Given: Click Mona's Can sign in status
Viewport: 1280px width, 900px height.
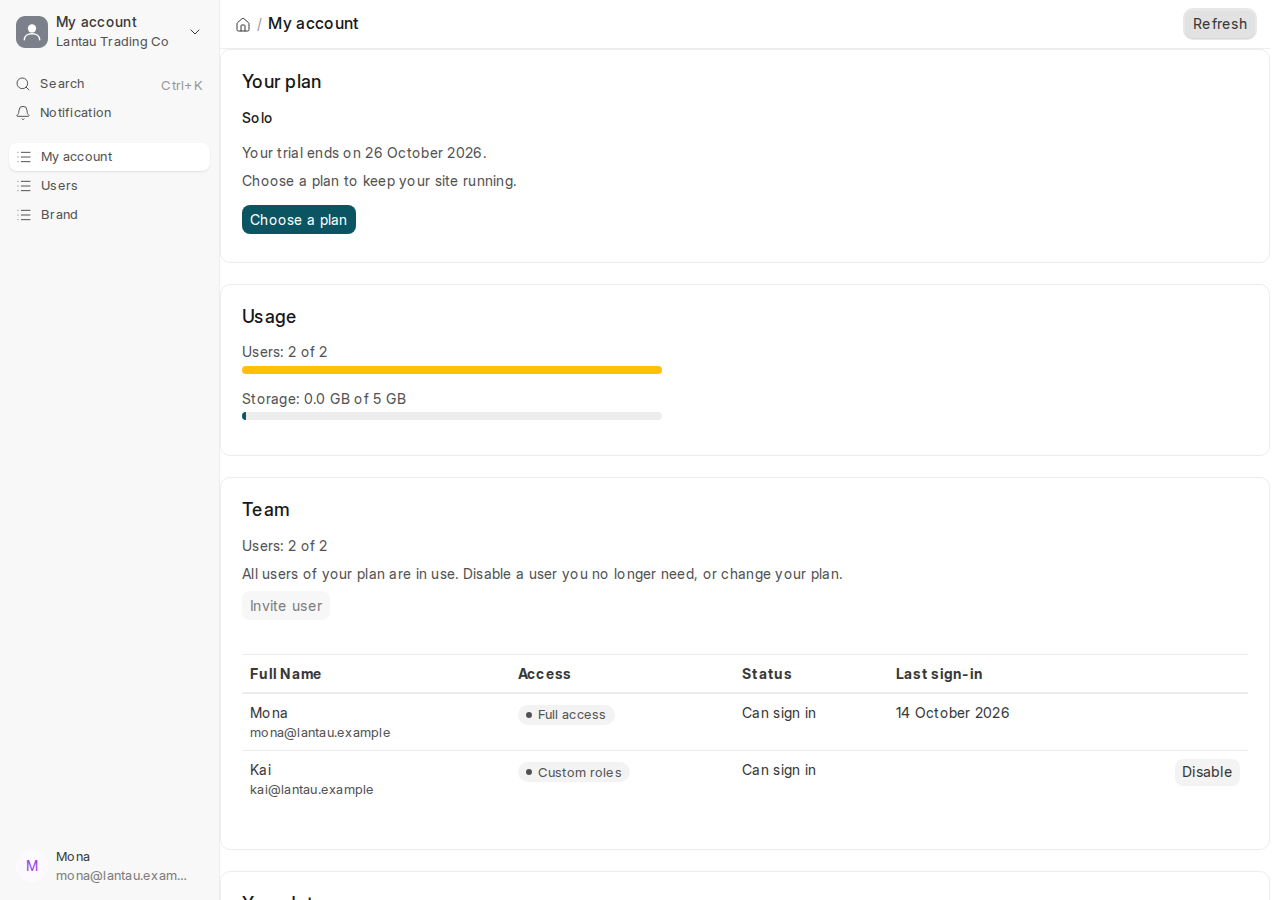Looking at the screenshot, I should [779, 713].
